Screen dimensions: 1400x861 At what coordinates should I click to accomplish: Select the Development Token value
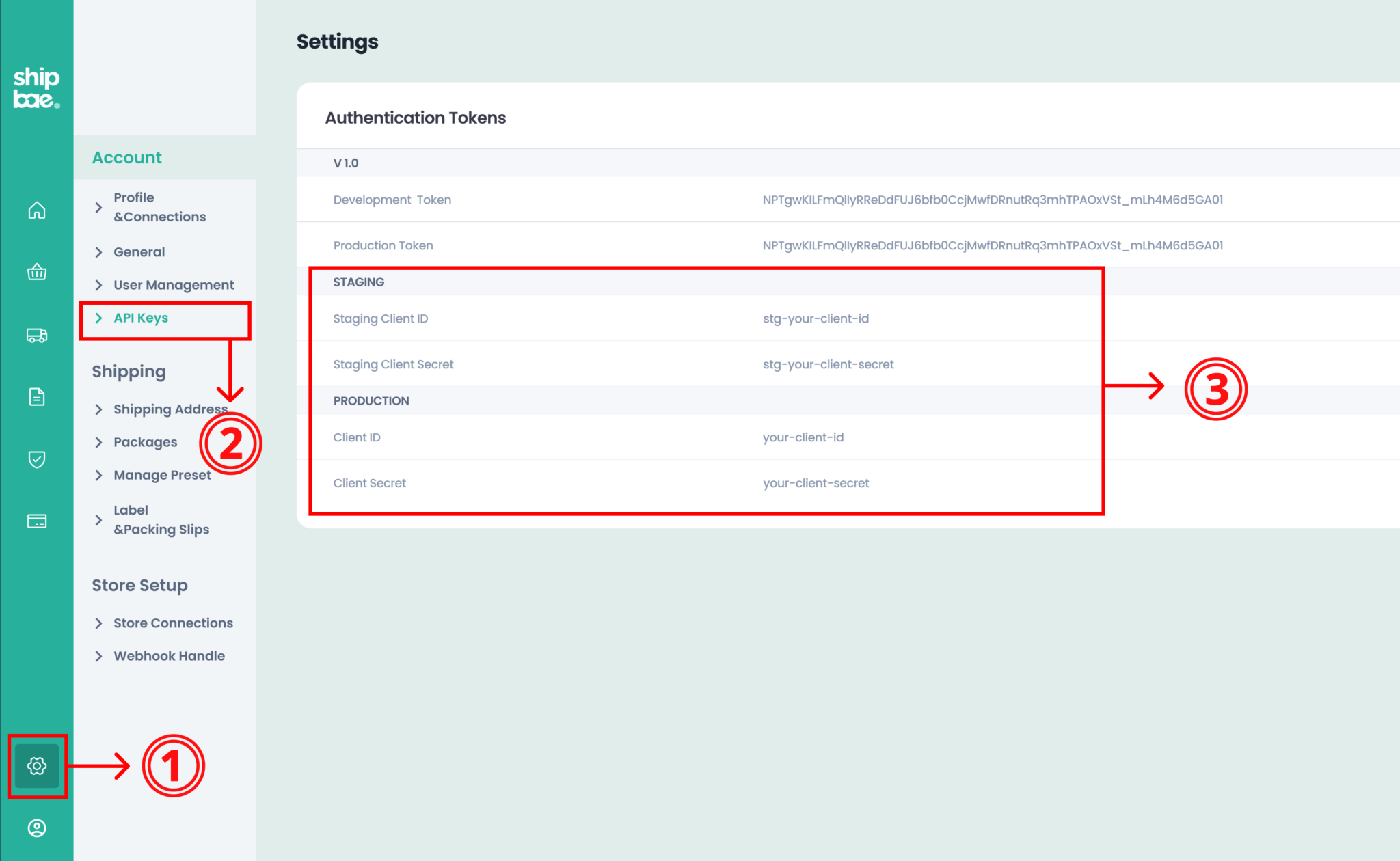tap(993, 200)
